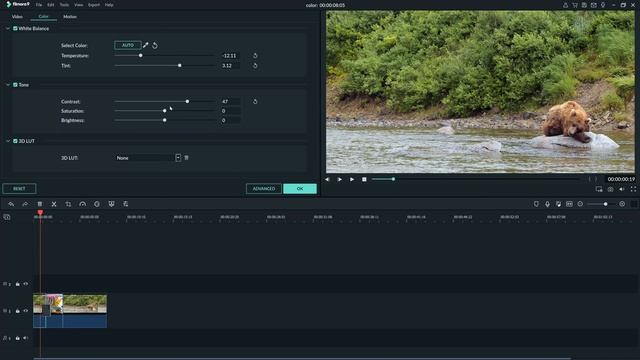Image resolution: width=640 pixels, height=360 pixels.
Task: Open the View menu
Action: coord(78,5)
